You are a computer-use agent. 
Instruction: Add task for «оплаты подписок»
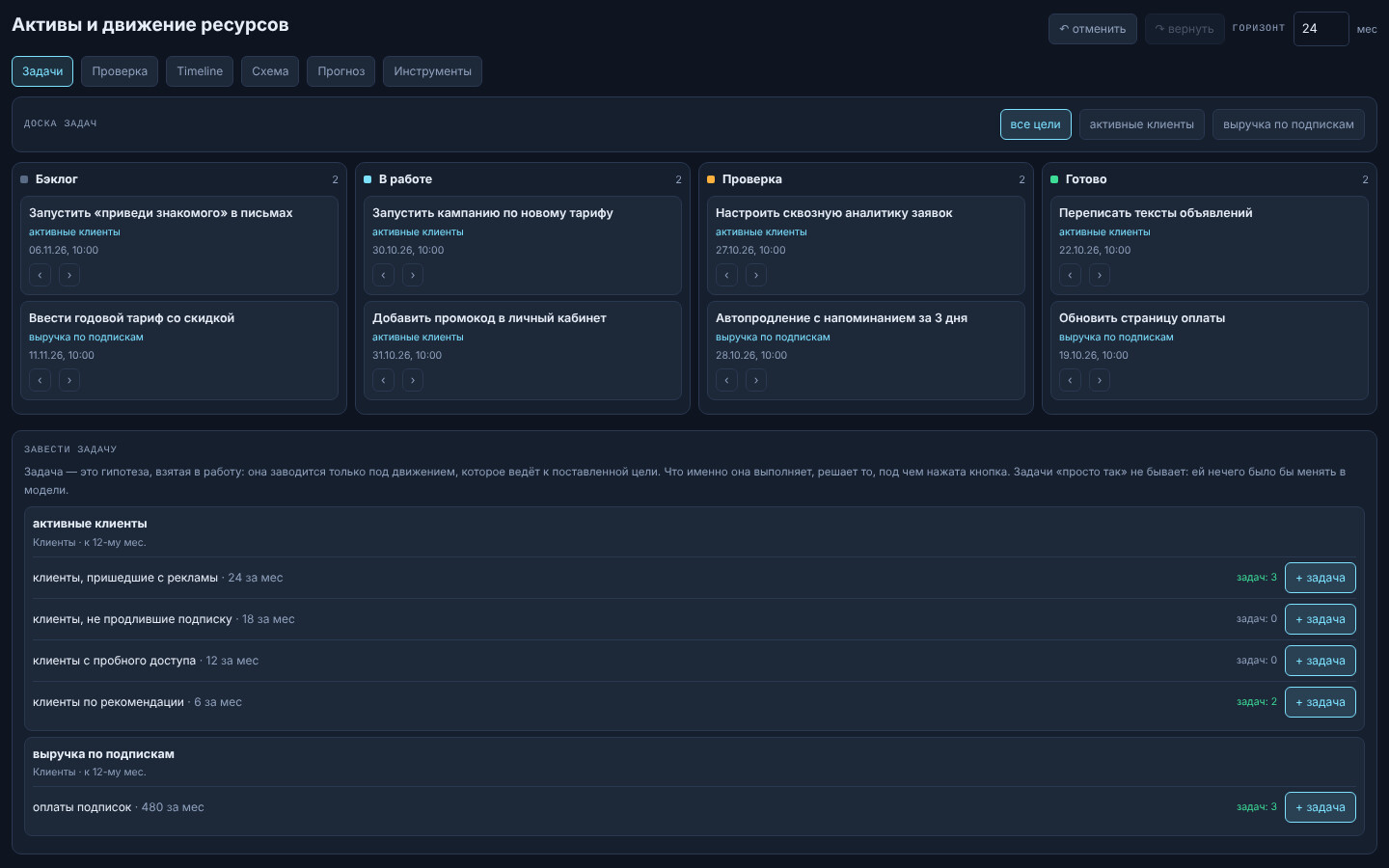(1320, 807)
